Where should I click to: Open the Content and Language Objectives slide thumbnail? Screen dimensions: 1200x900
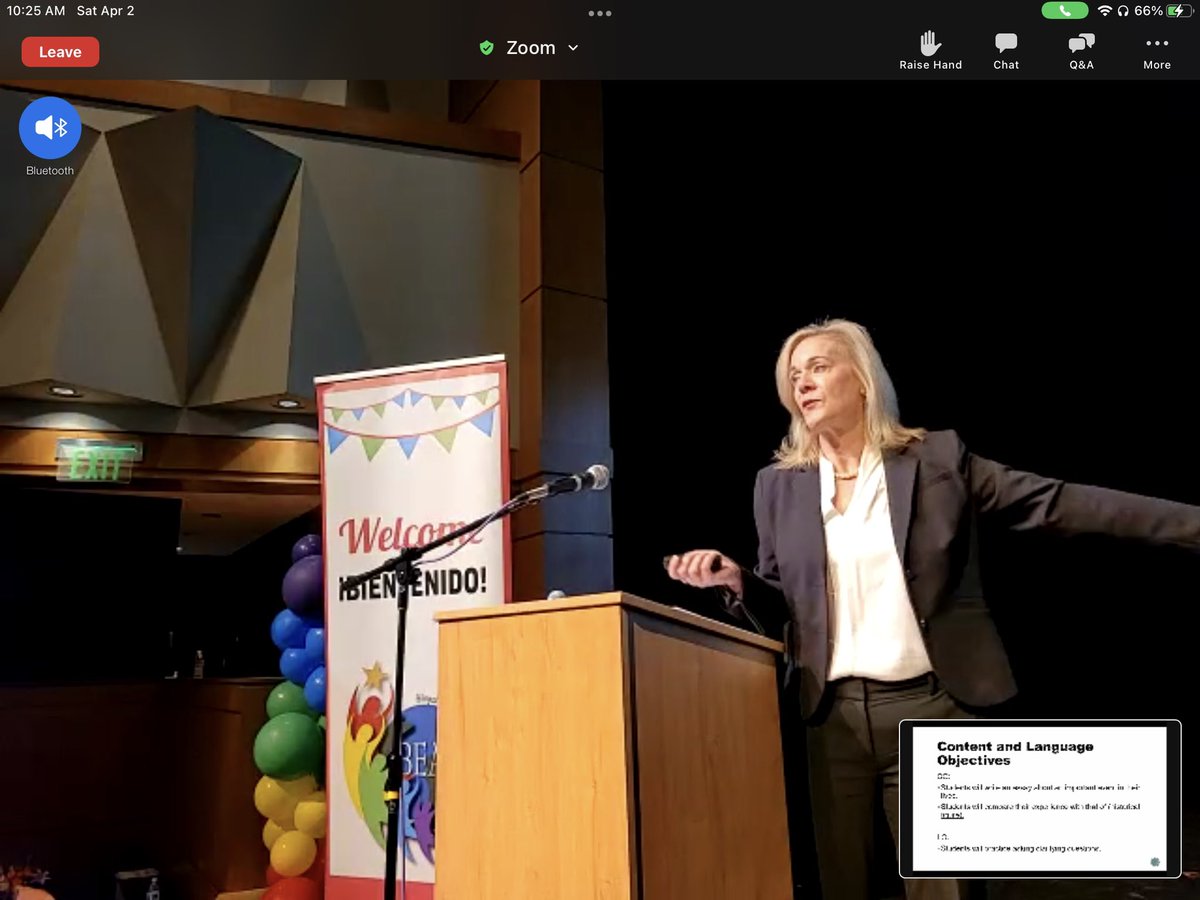click(x=1040, y=798)
